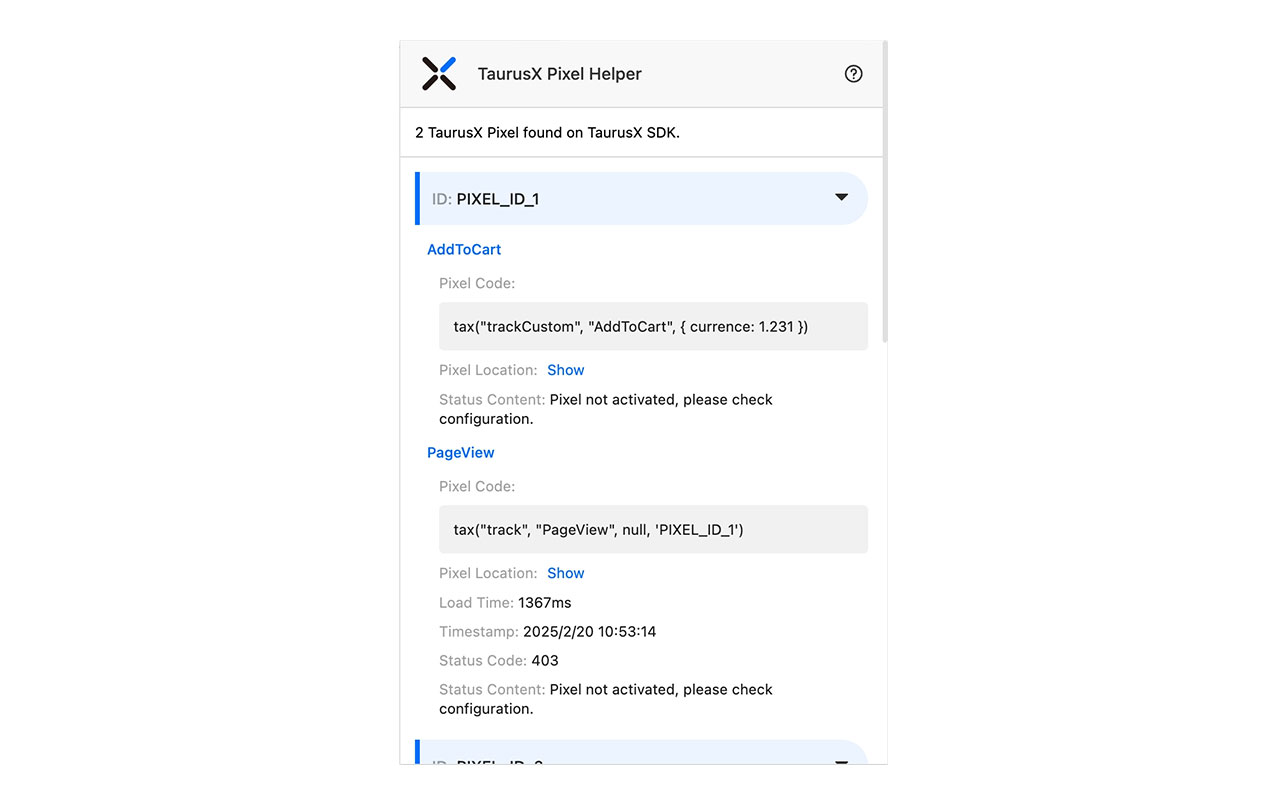Open the PageView event link
This screenshot has width=1280, height=800.
pyautogui.click(x=461, y=452)
